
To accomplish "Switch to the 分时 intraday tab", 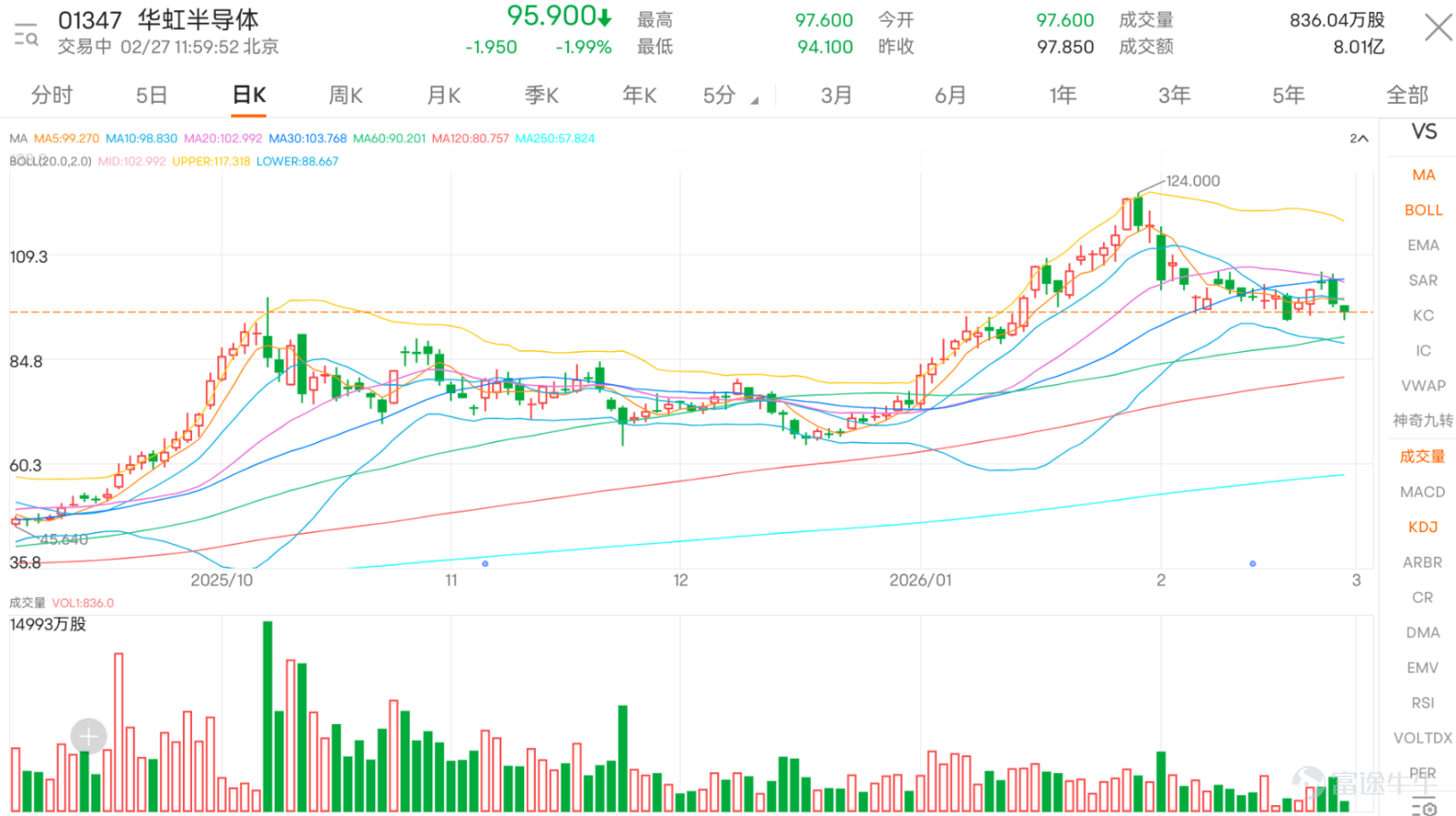I will pos(52,95).
